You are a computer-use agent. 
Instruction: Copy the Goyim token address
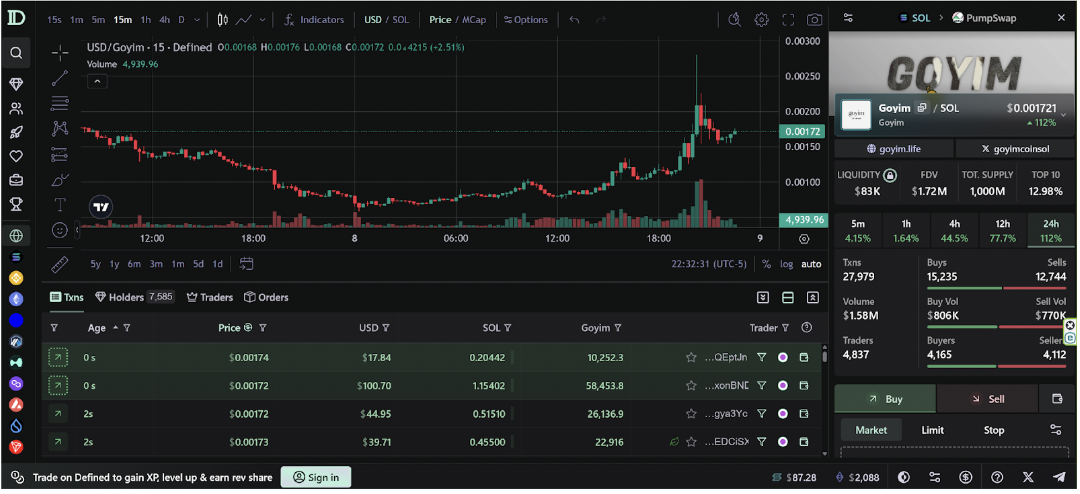922,108
